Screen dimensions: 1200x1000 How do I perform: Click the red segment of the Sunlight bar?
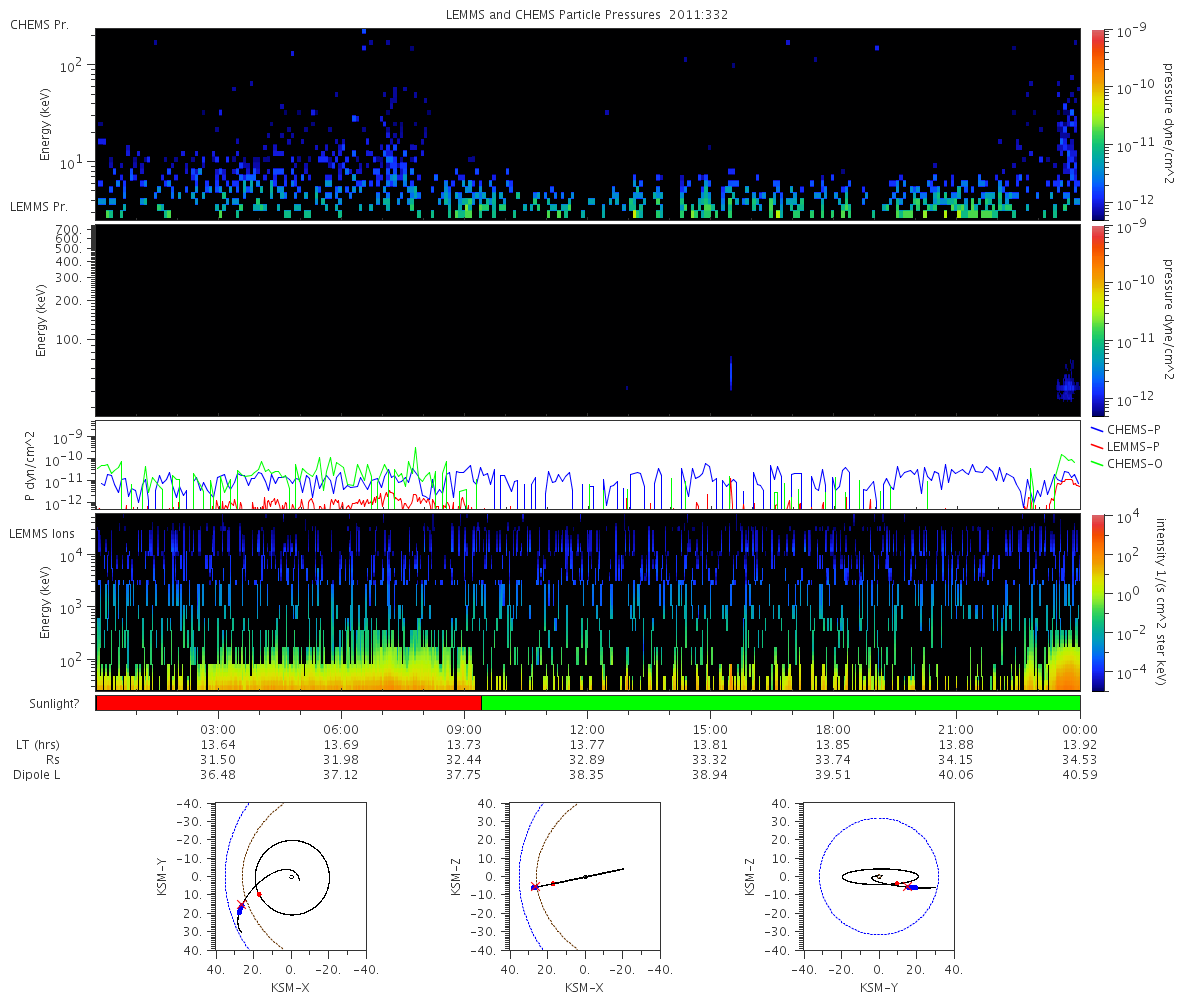coord(289,703)
